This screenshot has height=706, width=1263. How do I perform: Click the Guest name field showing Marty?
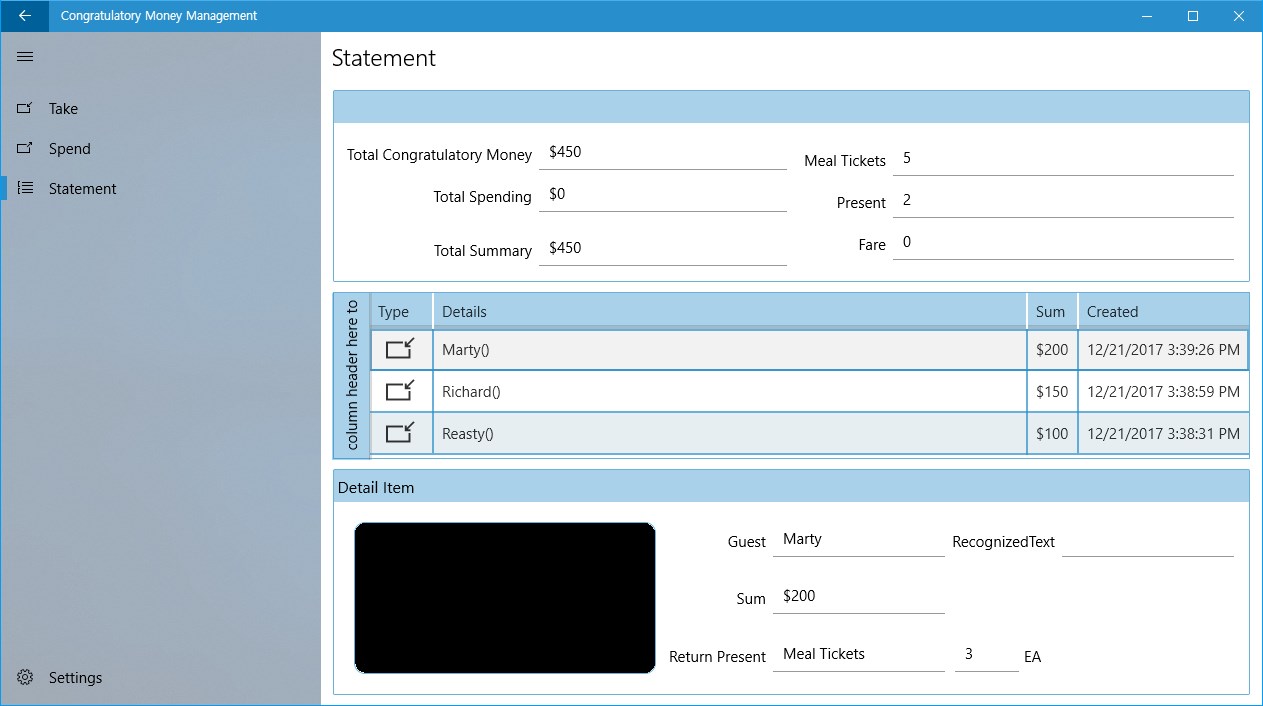[858, 540]
